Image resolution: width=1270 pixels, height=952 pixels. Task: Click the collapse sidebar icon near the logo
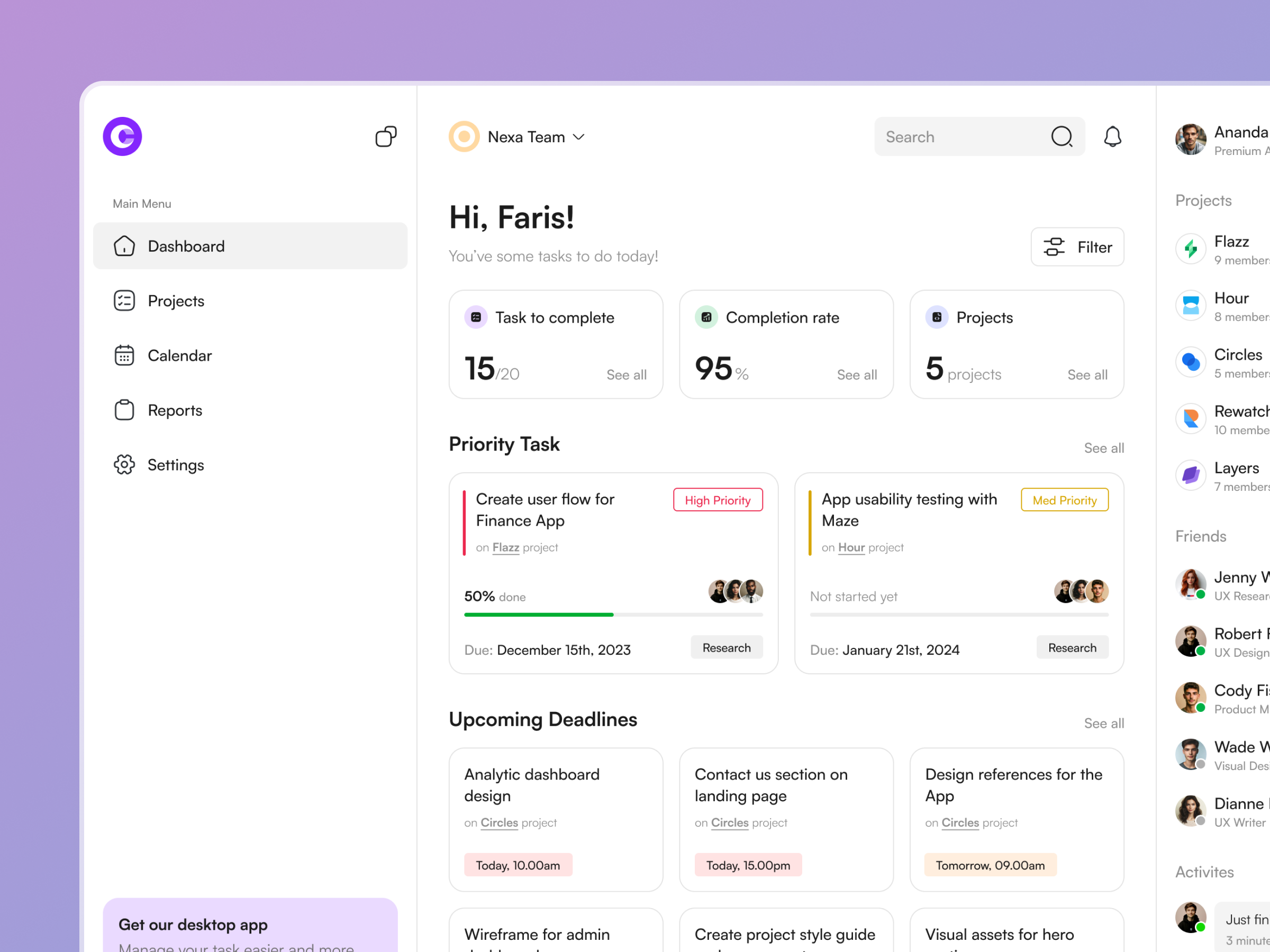pos(385,136)
